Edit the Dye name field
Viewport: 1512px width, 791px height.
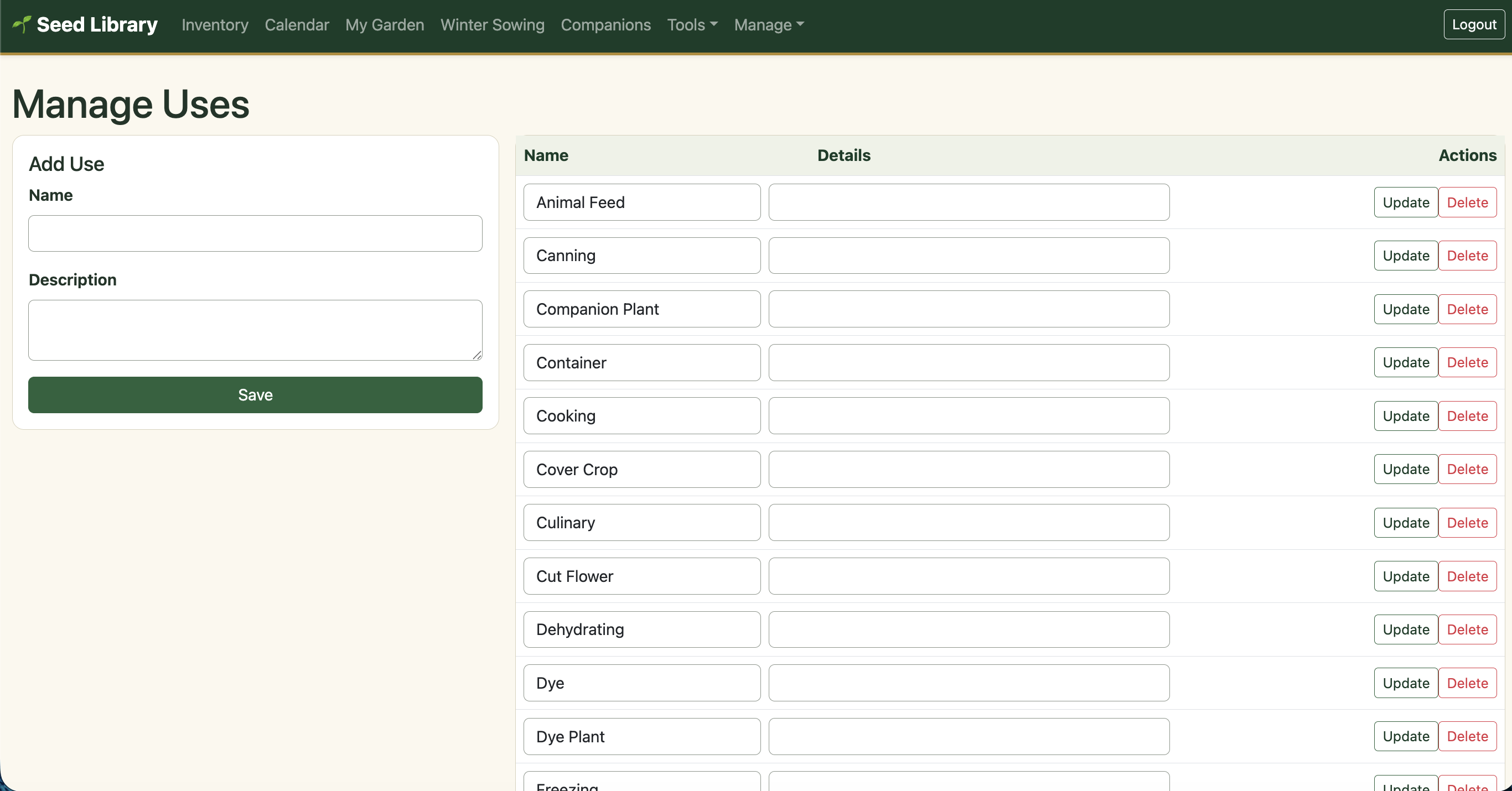pyautogui.click(x=642, y=683)
